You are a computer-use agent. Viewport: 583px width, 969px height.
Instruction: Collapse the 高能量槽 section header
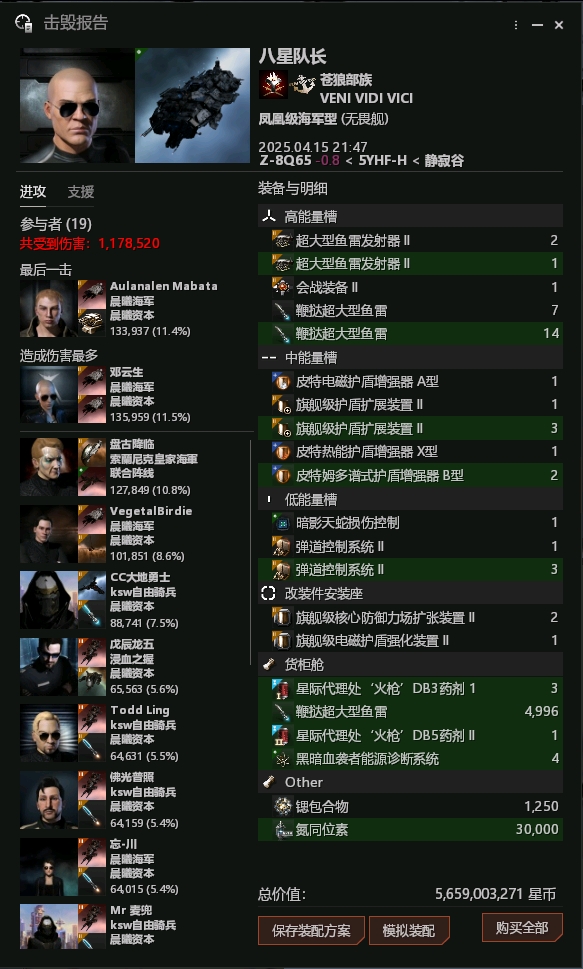410,216
